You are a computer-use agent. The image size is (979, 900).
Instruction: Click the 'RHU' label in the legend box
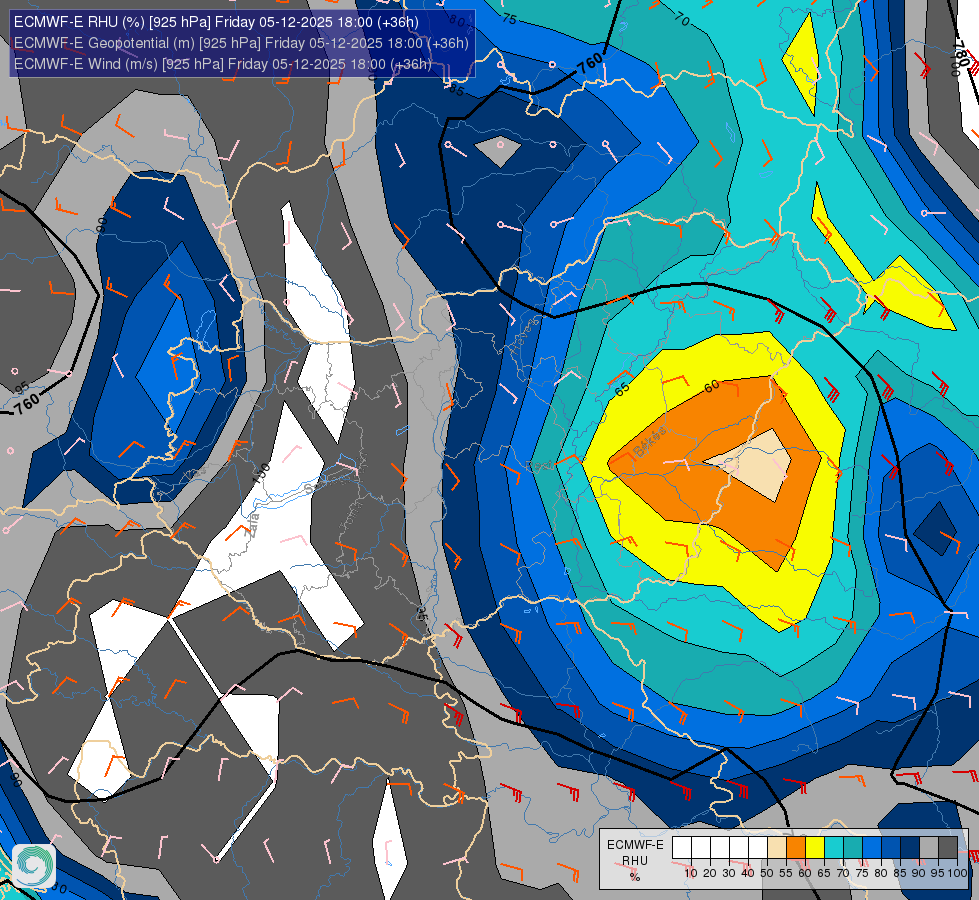click(635, 861)
